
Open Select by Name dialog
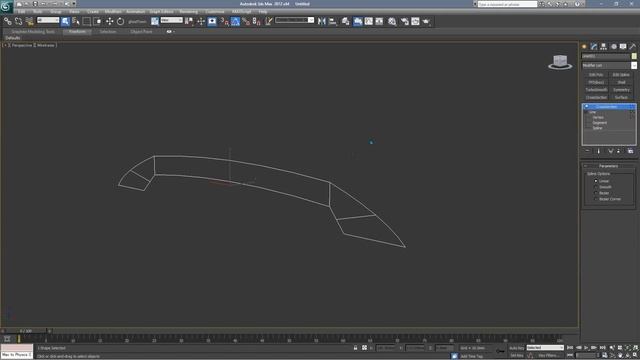click(x=76, y=21)
